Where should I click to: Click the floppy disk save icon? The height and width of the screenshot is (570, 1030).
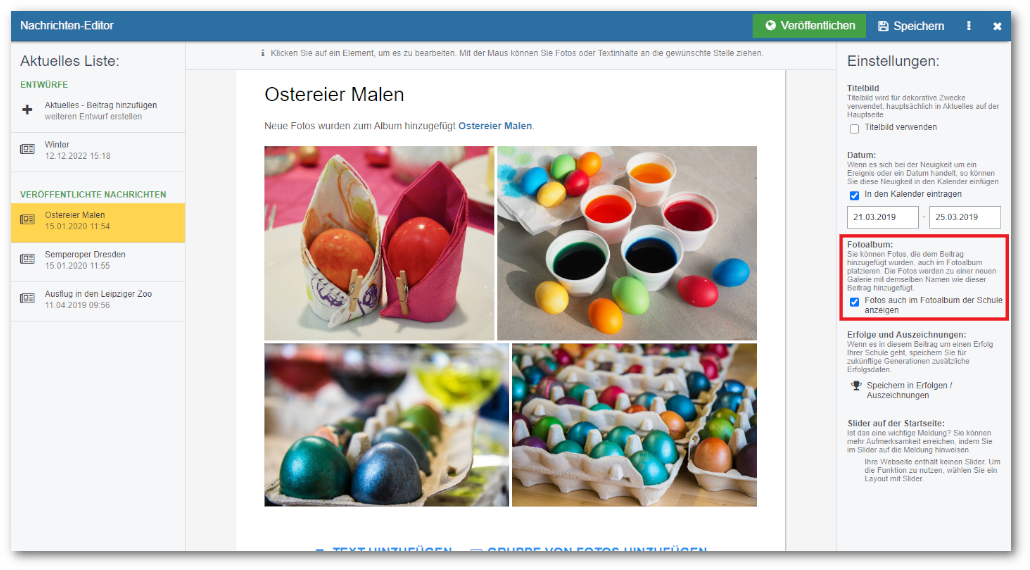click(883, 26)
